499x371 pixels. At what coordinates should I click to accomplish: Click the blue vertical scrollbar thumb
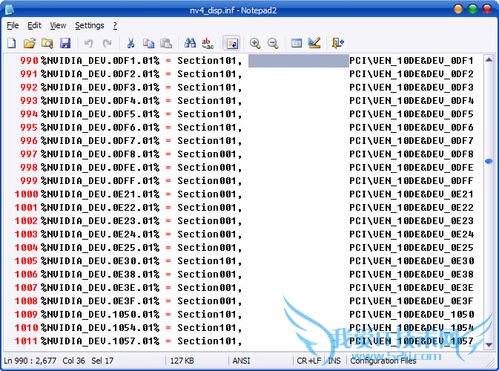[489, 161]
